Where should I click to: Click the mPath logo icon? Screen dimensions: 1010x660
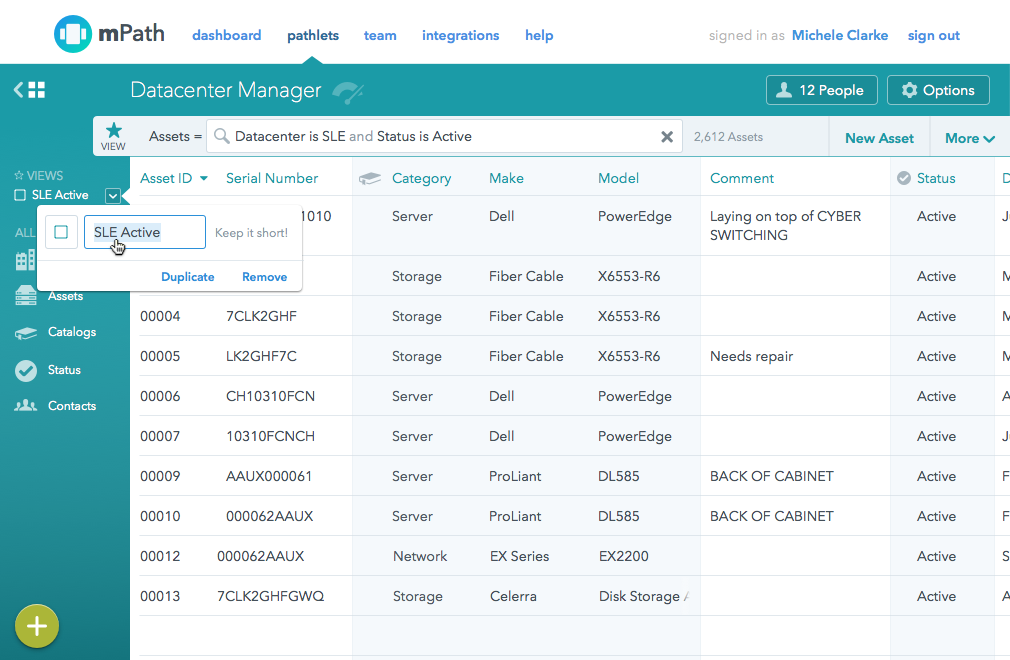73,35
